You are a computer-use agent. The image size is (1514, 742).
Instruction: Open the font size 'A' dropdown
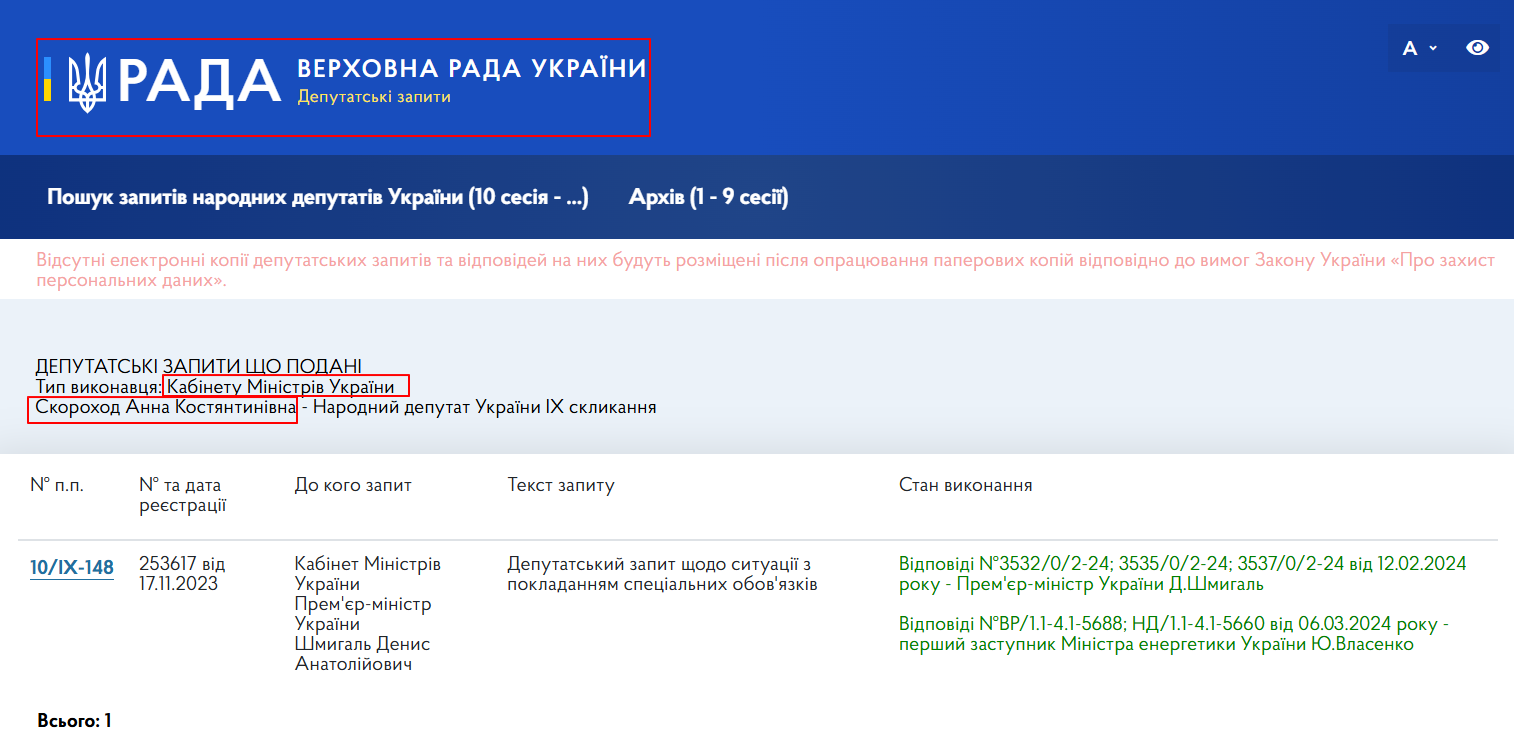1420,48
